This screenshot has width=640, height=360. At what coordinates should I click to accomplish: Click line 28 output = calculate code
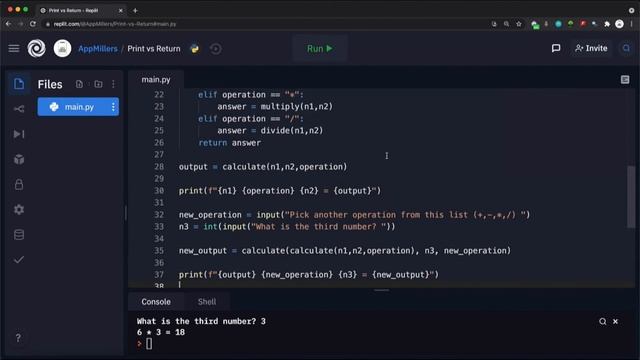tap(262, 167)
